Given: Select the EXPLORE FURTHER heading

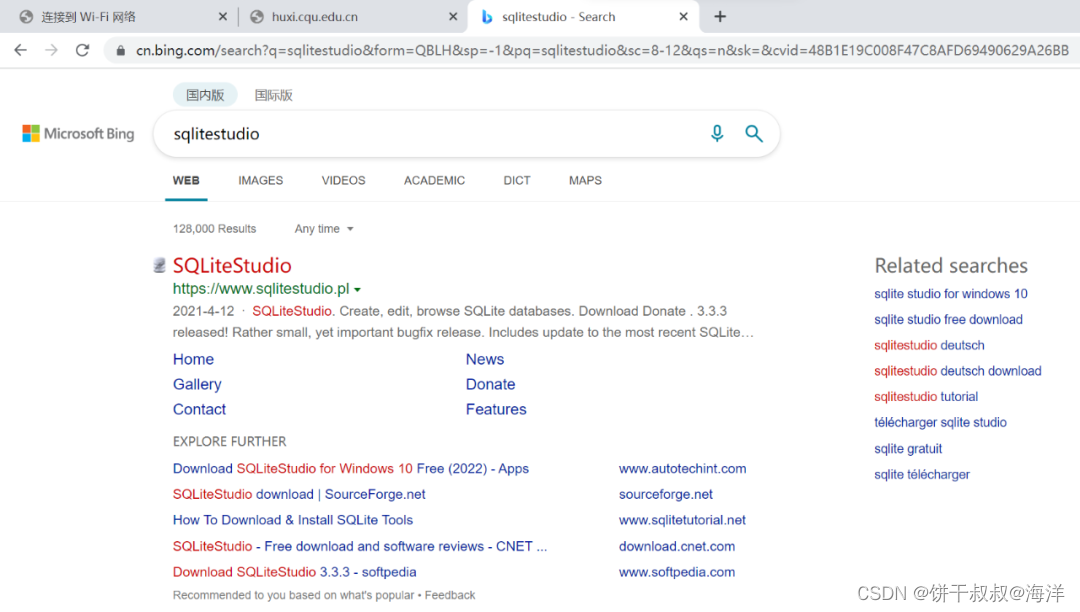Looking at the screenshot, I should 229,441.
